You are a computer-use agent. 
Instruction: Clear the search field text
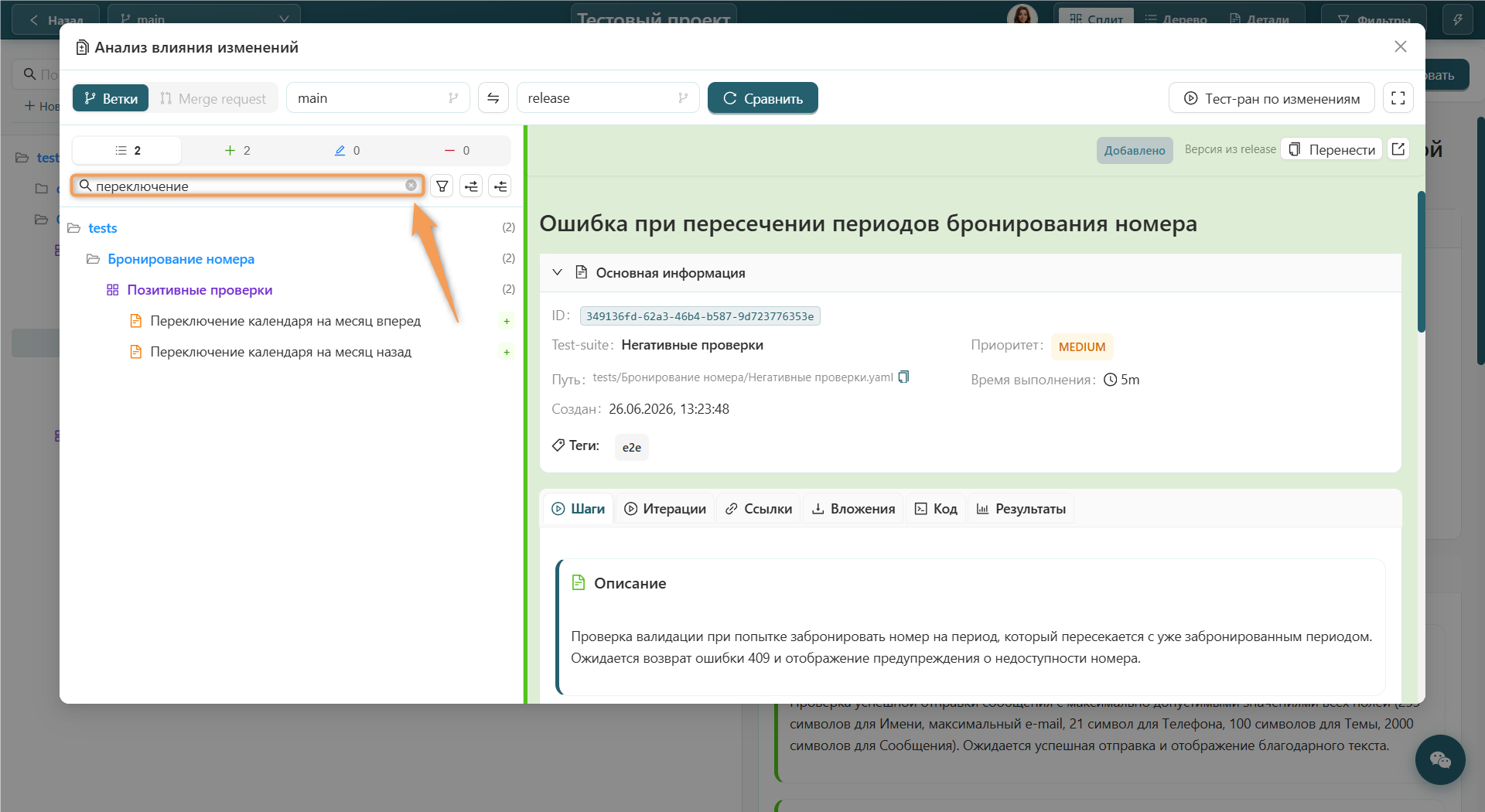coord(411,186)
